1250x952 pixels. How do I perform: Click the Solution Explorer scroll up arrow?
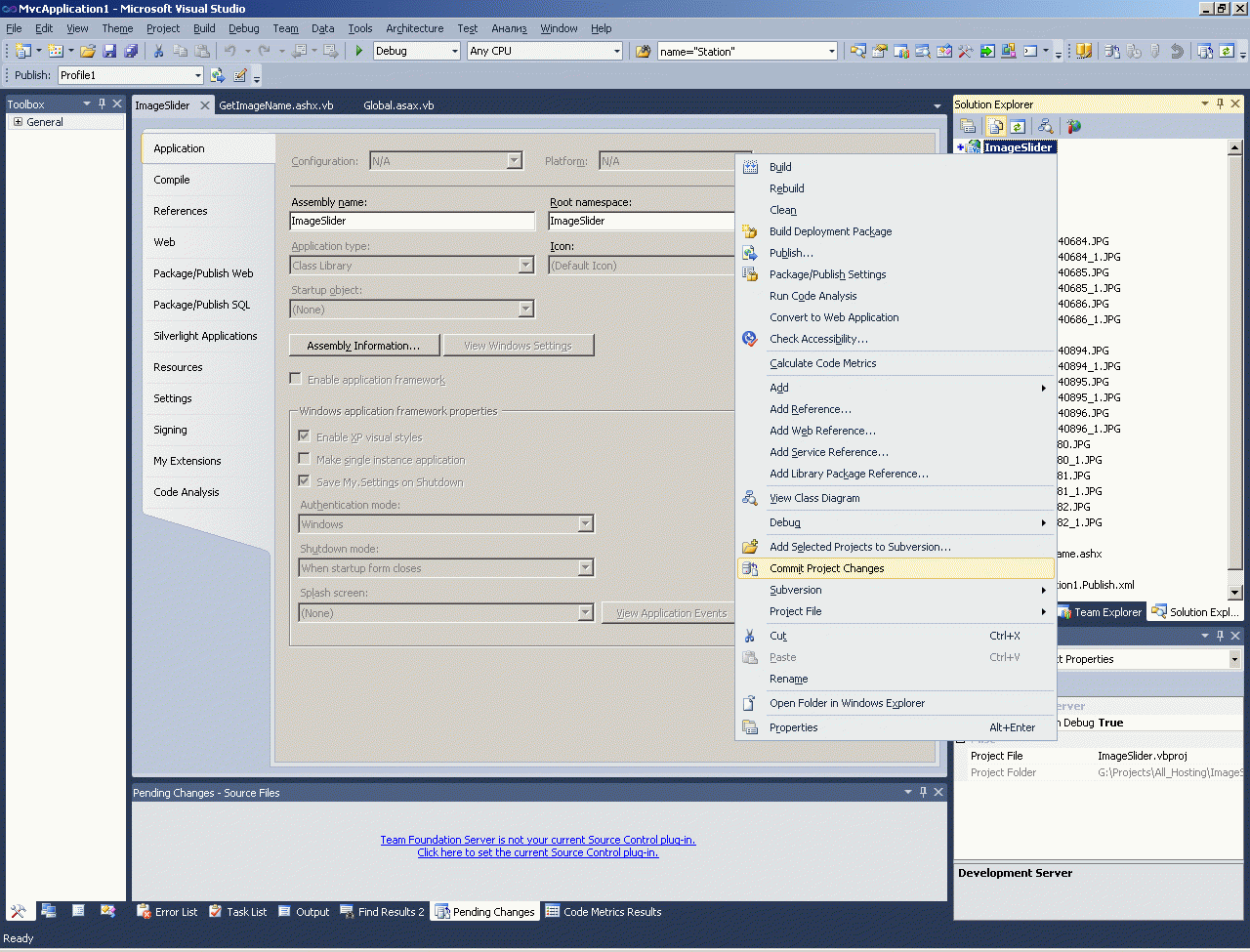(1235, 147)
